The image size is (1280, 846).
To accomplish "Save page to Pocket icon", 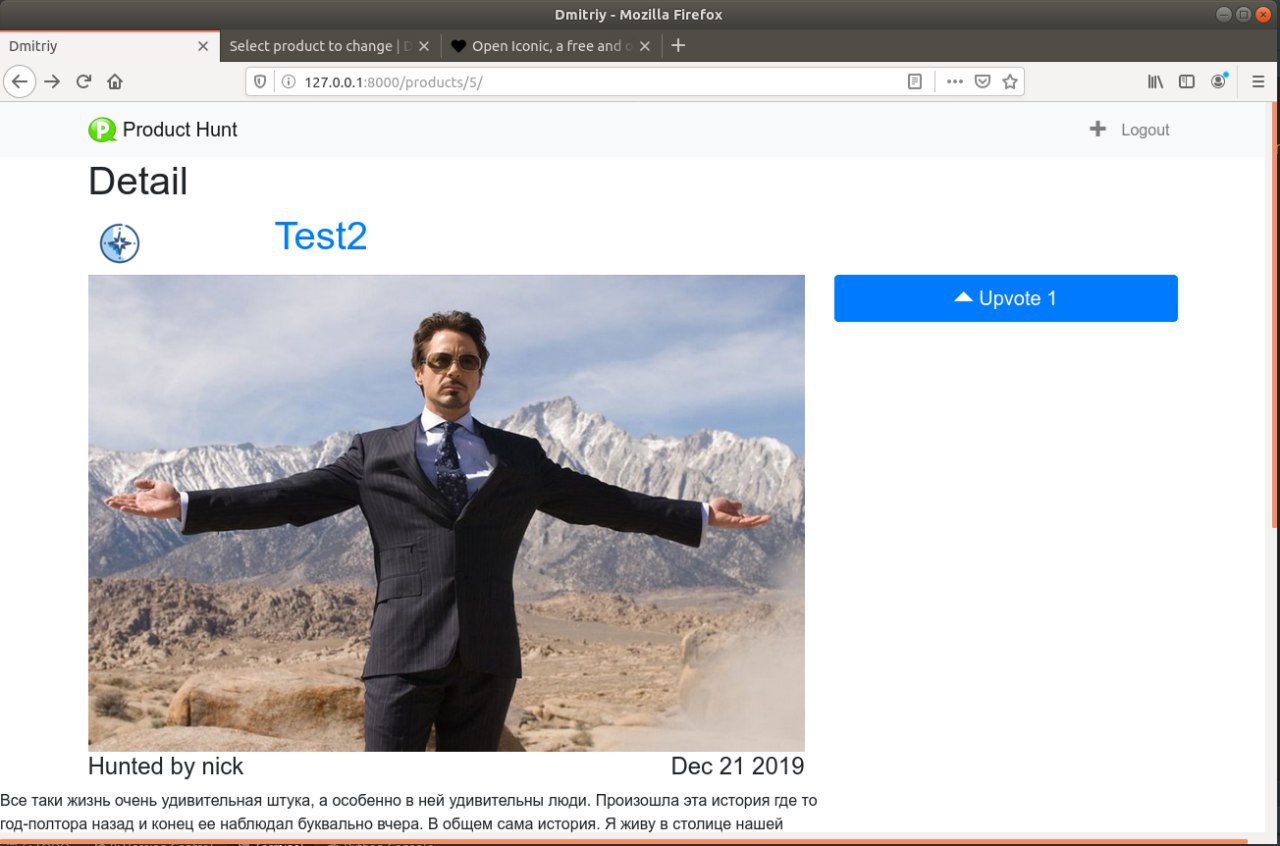I will tap(982, 82).
